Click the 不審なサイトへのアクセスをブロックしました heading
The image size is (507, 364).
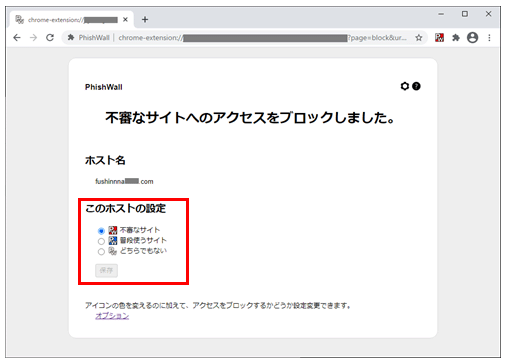250,118
